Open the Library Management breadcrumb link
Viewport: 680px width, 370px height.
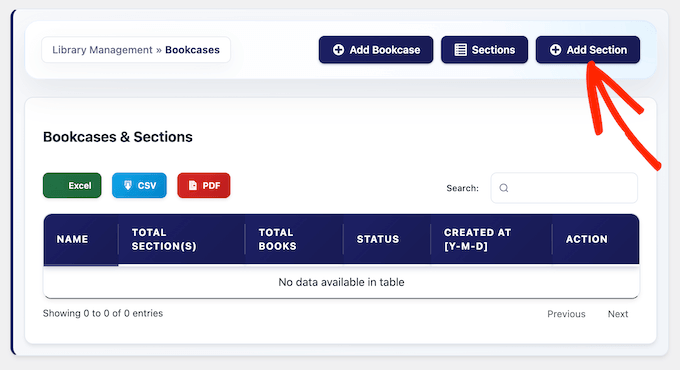(x=102, y=50)
